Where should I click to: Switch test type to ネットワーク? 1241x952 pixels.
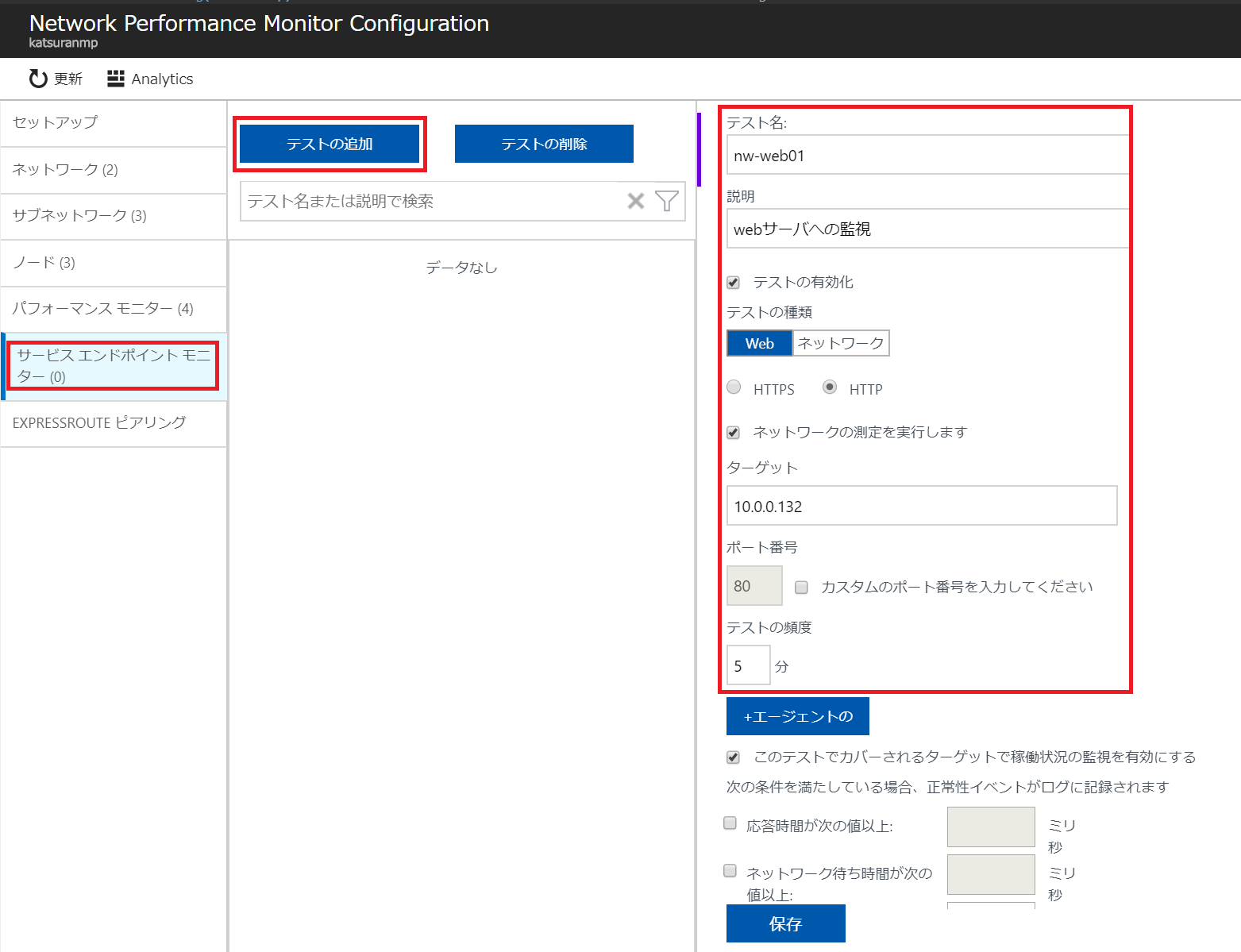(x=841, y=342)
